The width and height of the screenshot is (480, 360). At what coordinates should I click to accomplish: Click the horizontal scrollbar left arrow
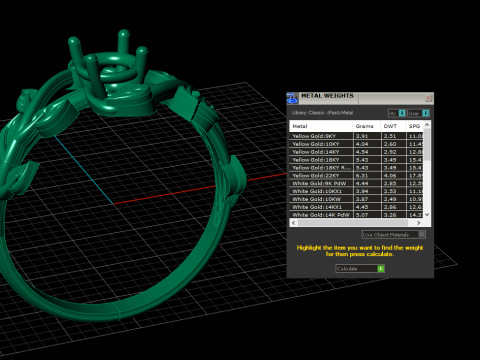click(x=293, y=223)
